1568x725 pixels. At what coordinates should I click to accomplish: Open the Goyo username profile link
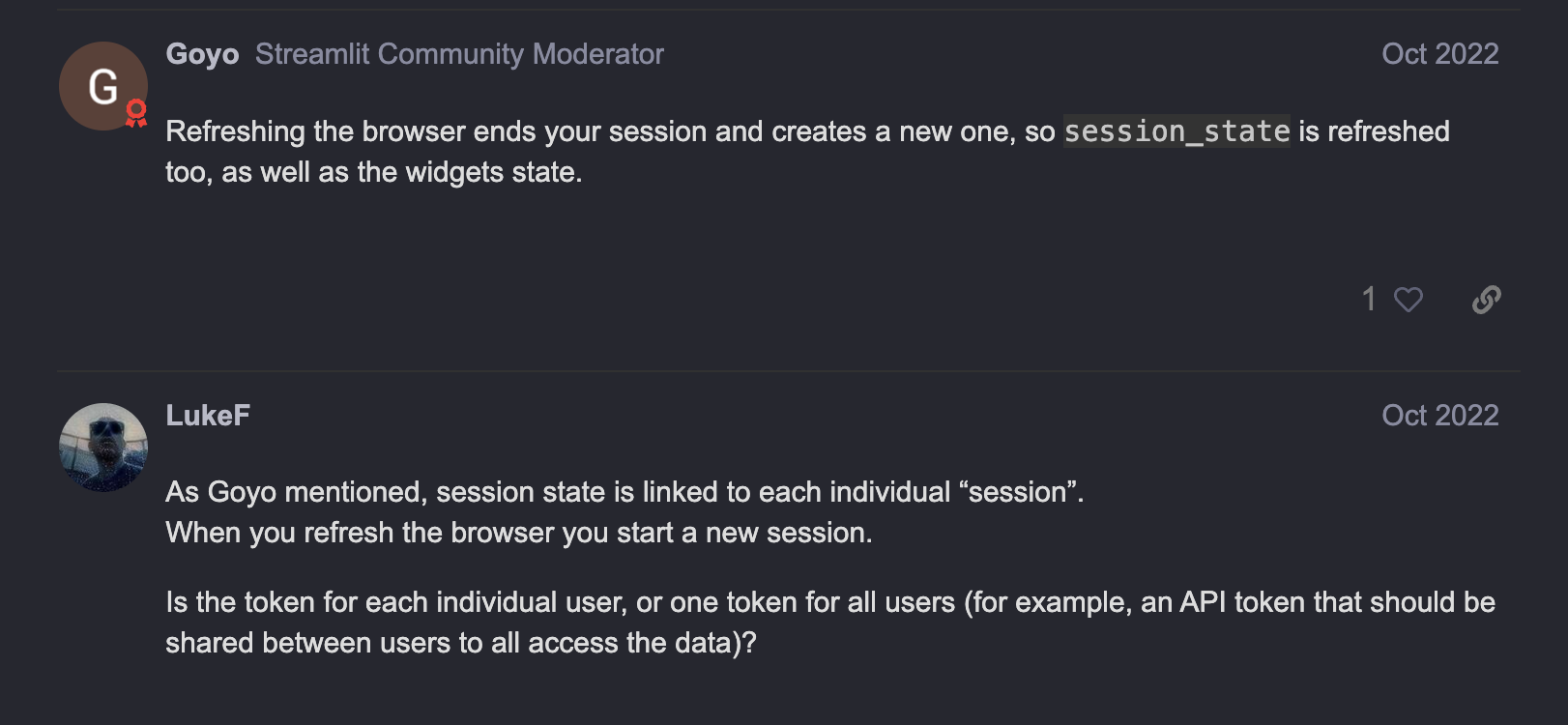coord(202,54)
